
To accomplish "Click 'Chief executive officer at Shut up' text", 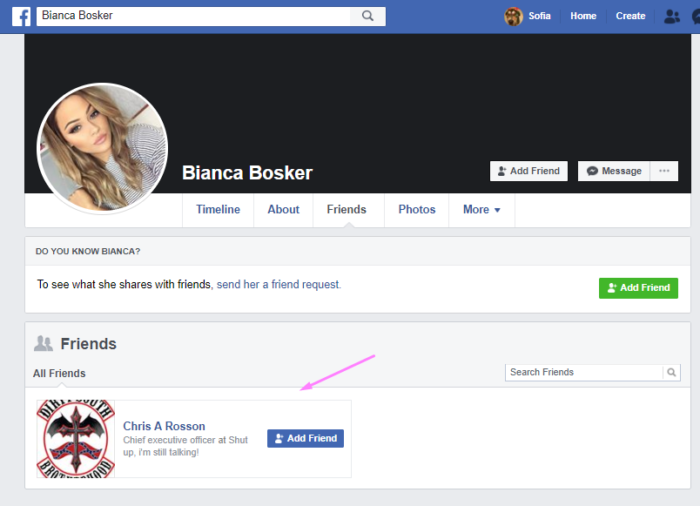I will click(185, 446).
